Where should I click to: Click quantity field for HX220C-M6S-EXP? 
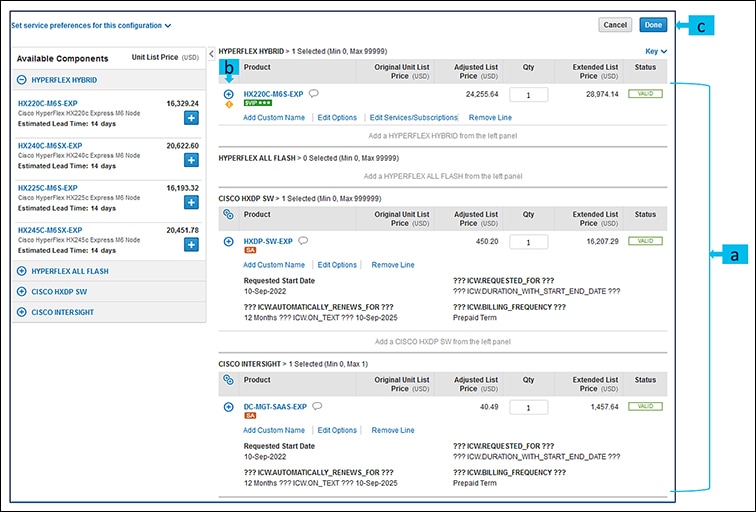[x=528, y=94]
